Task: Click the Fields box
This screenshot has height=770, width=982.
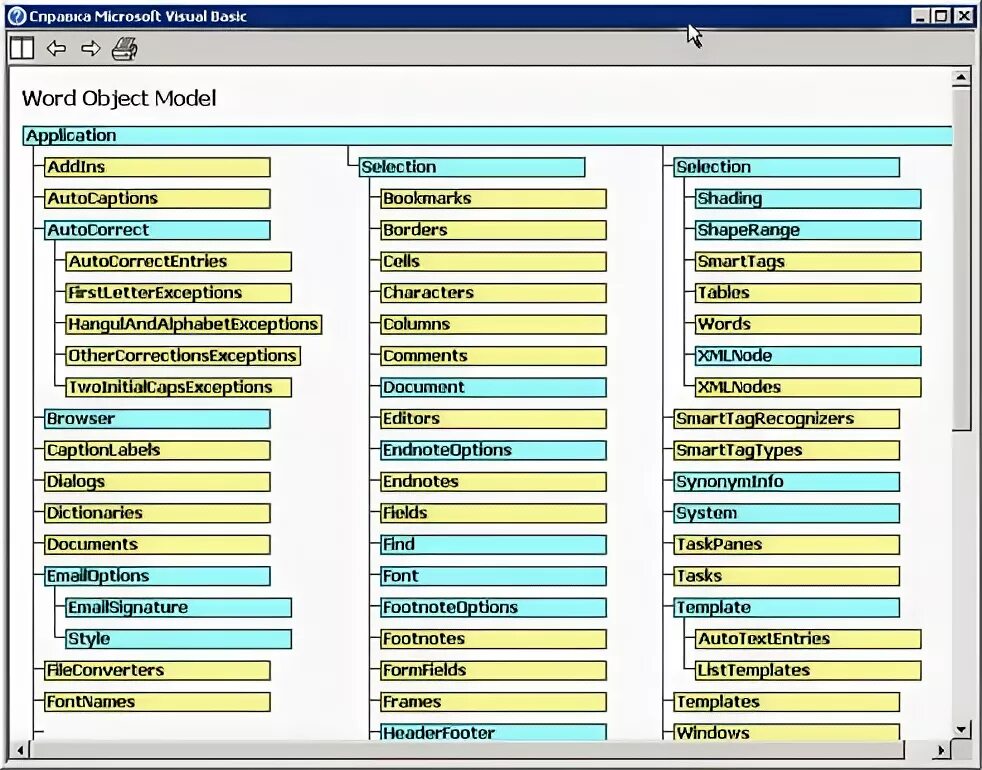Action: [x=494, y=512]
